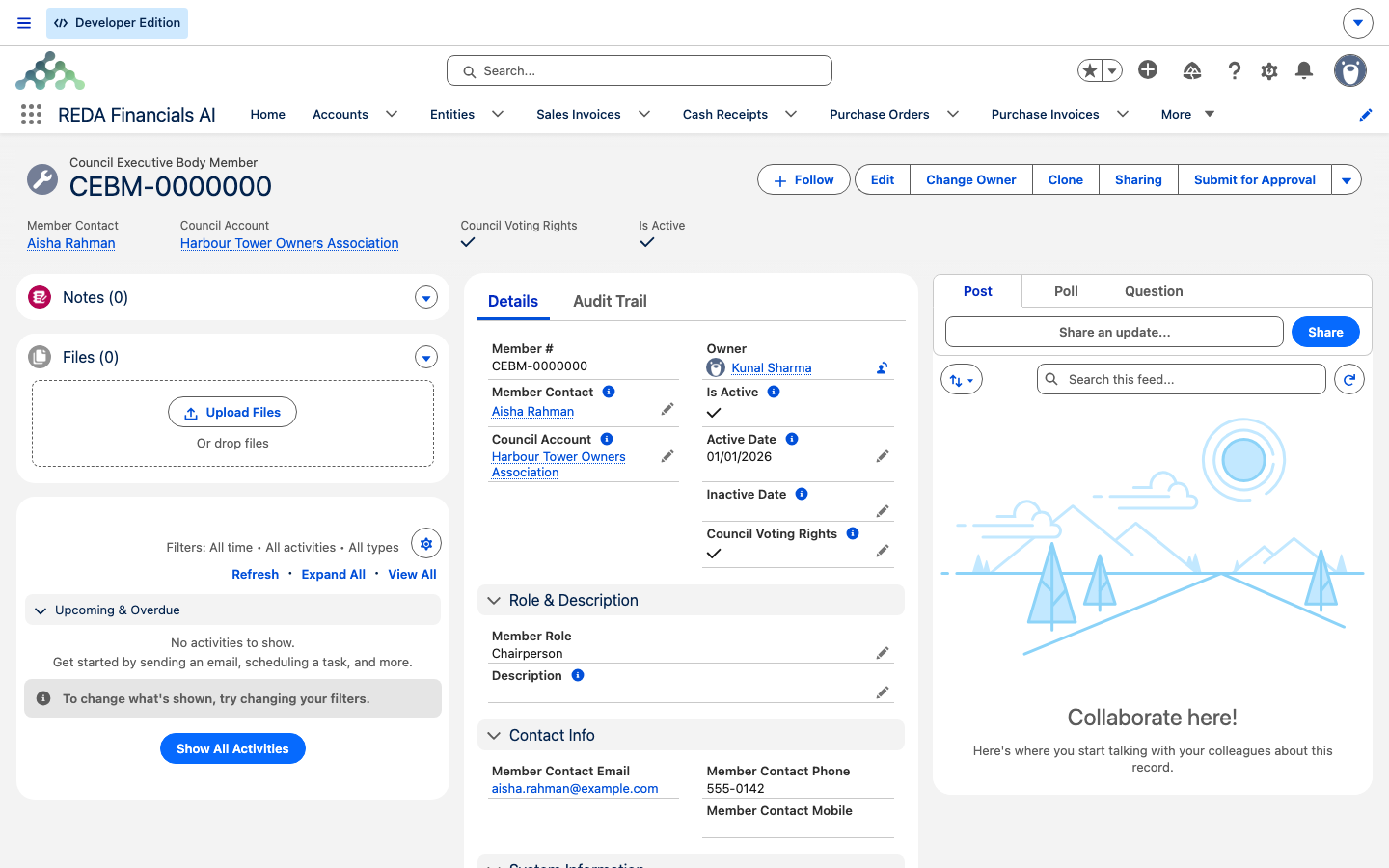The image size is (1389, 868).
Task: Click Show All Activities button
Action: [232, 748]
